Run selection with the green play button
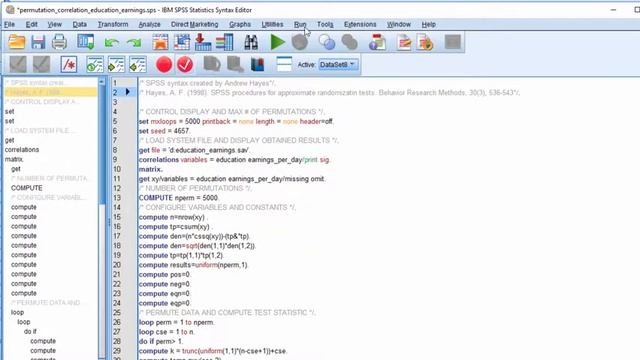640x360 pixels. (278, 42)
